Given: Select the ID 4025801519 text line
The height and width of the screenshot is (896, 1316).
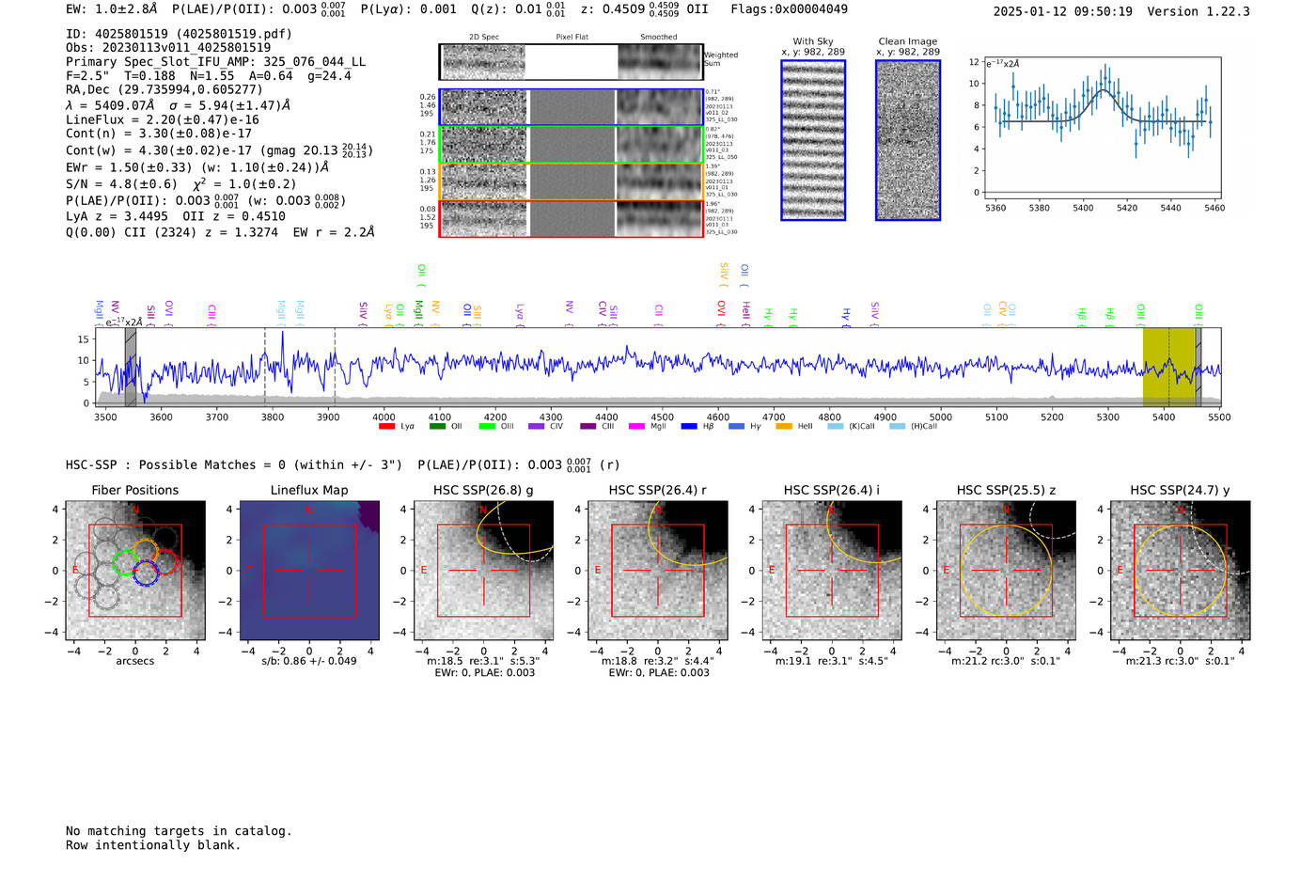Looking at the screenshot, I should [x=179, y=34].
